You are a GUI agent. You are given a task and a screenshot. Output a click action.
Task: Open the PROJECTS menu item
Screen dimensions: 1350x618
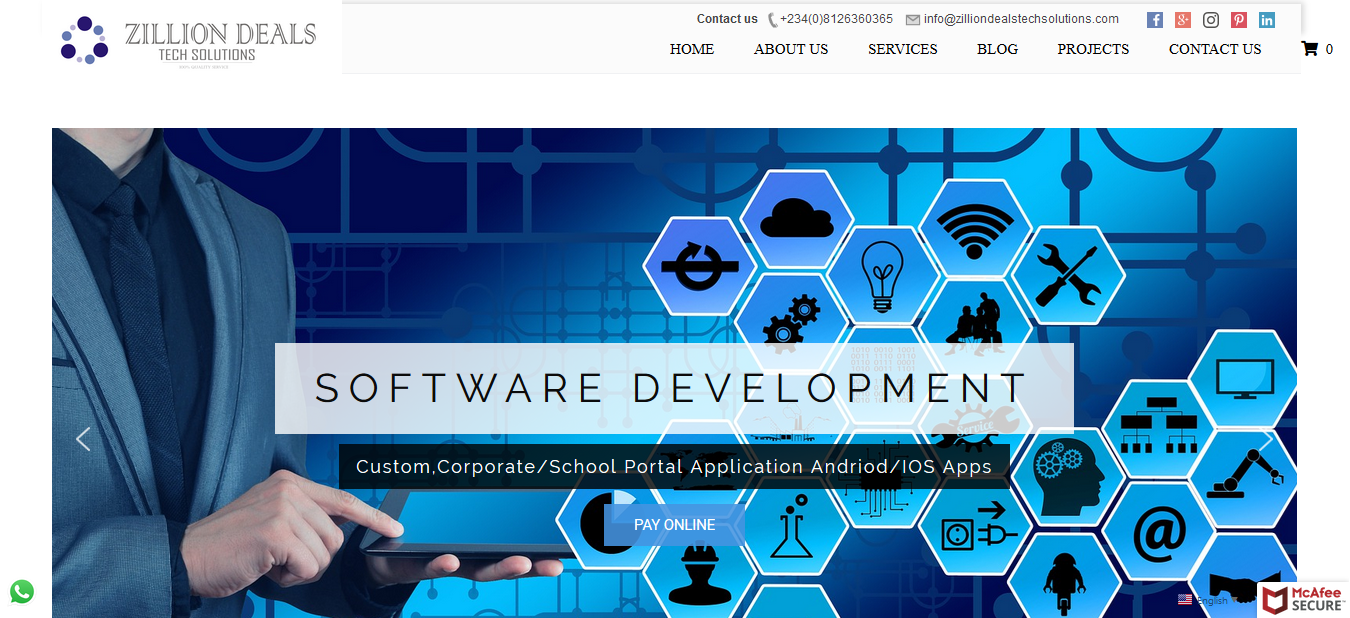click(x=1093, y=49)
